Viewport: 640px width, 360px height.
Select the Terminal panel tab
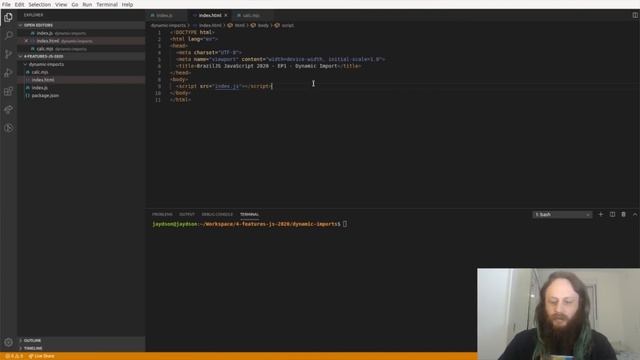(249, 214)
